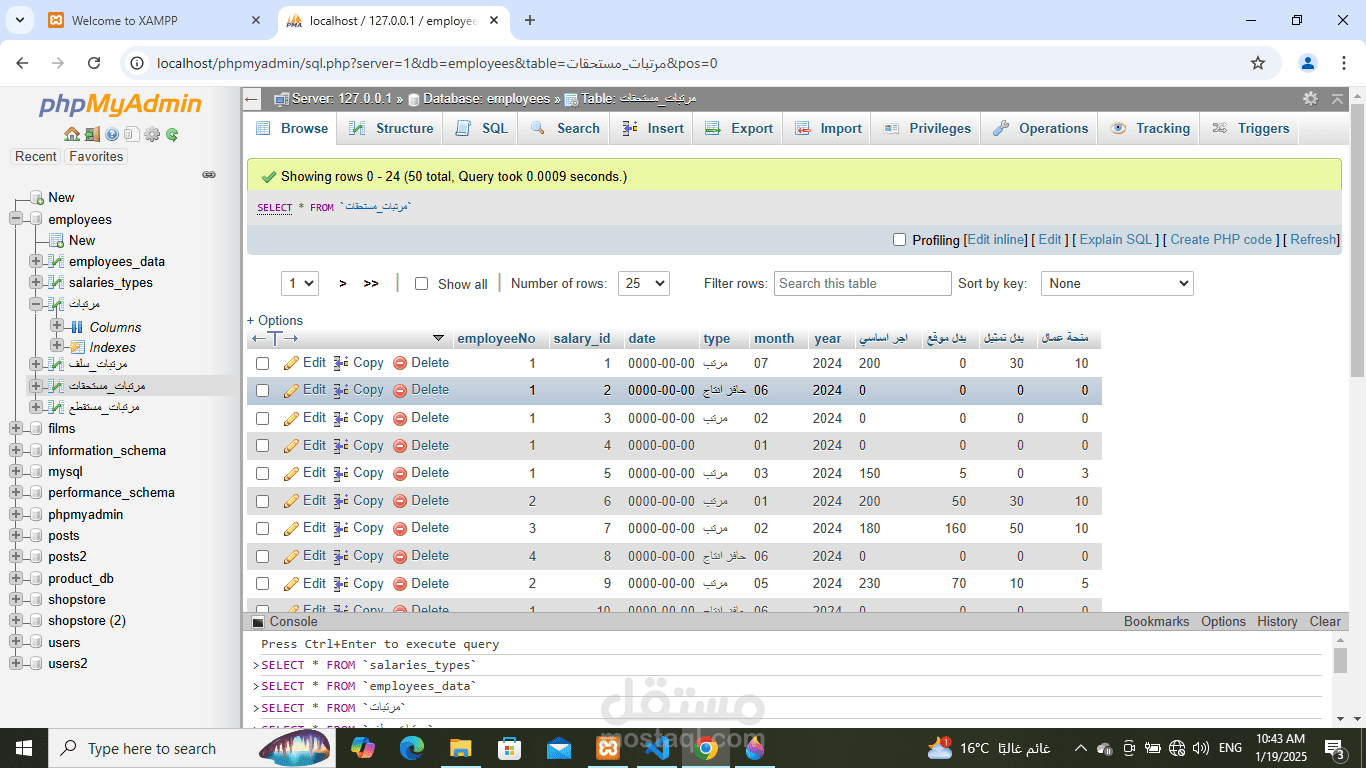Click the Indexes folder icon
Viewport: 1366px width, 768px height.
[78, 347]
